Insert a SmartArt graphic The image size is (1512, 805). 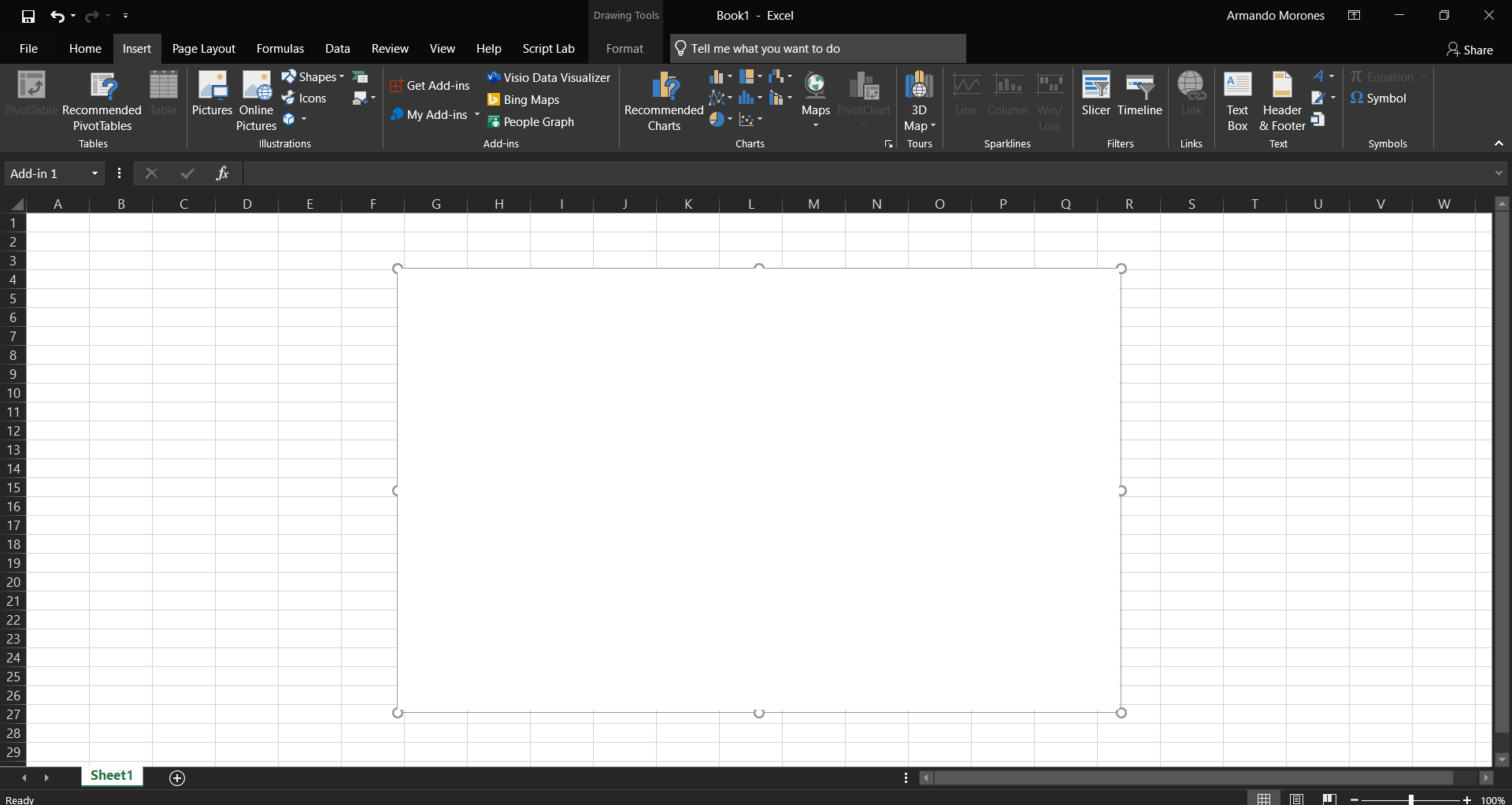(x=360, y=77)
